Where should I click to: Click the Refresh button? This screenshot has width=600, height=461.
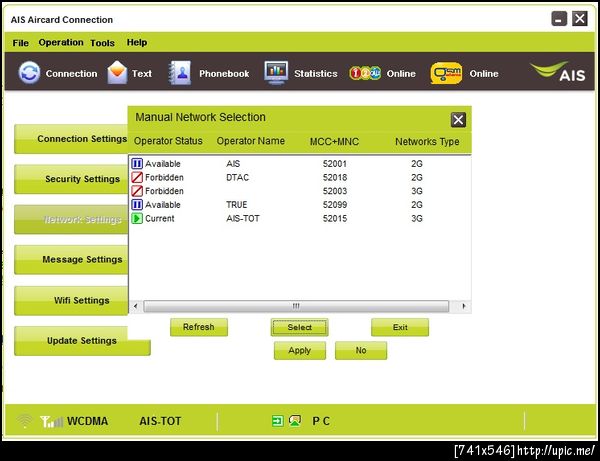[199, 327]
